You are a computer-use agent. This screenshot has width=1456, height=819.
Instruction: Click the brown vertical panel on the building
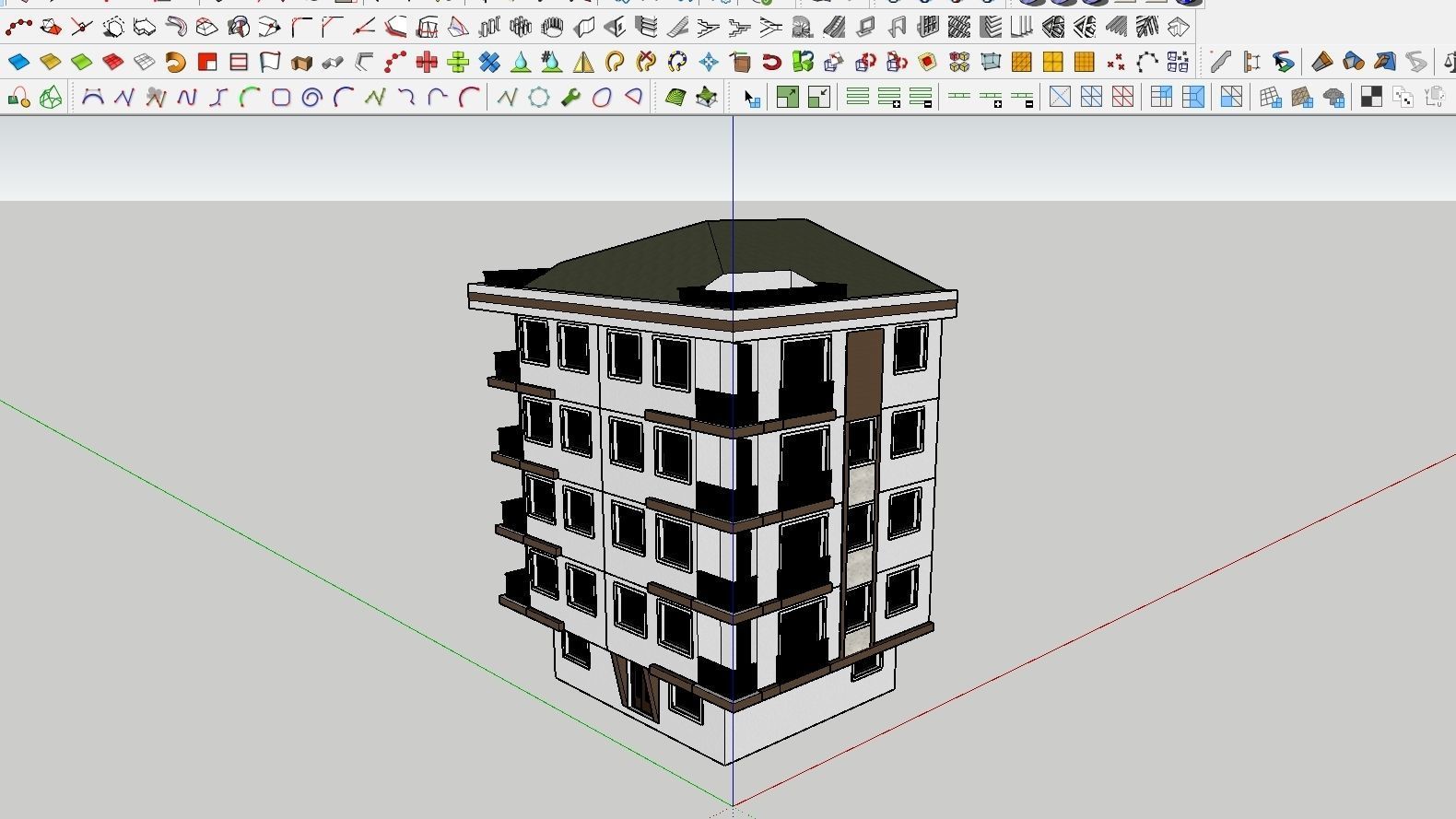863,373
